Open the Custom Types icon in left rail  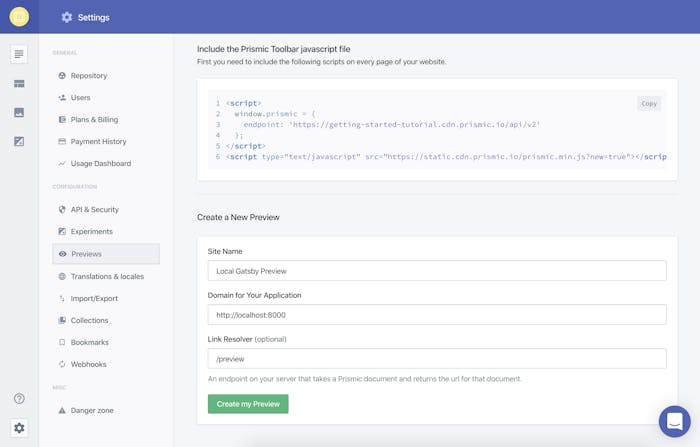(19, 84)
